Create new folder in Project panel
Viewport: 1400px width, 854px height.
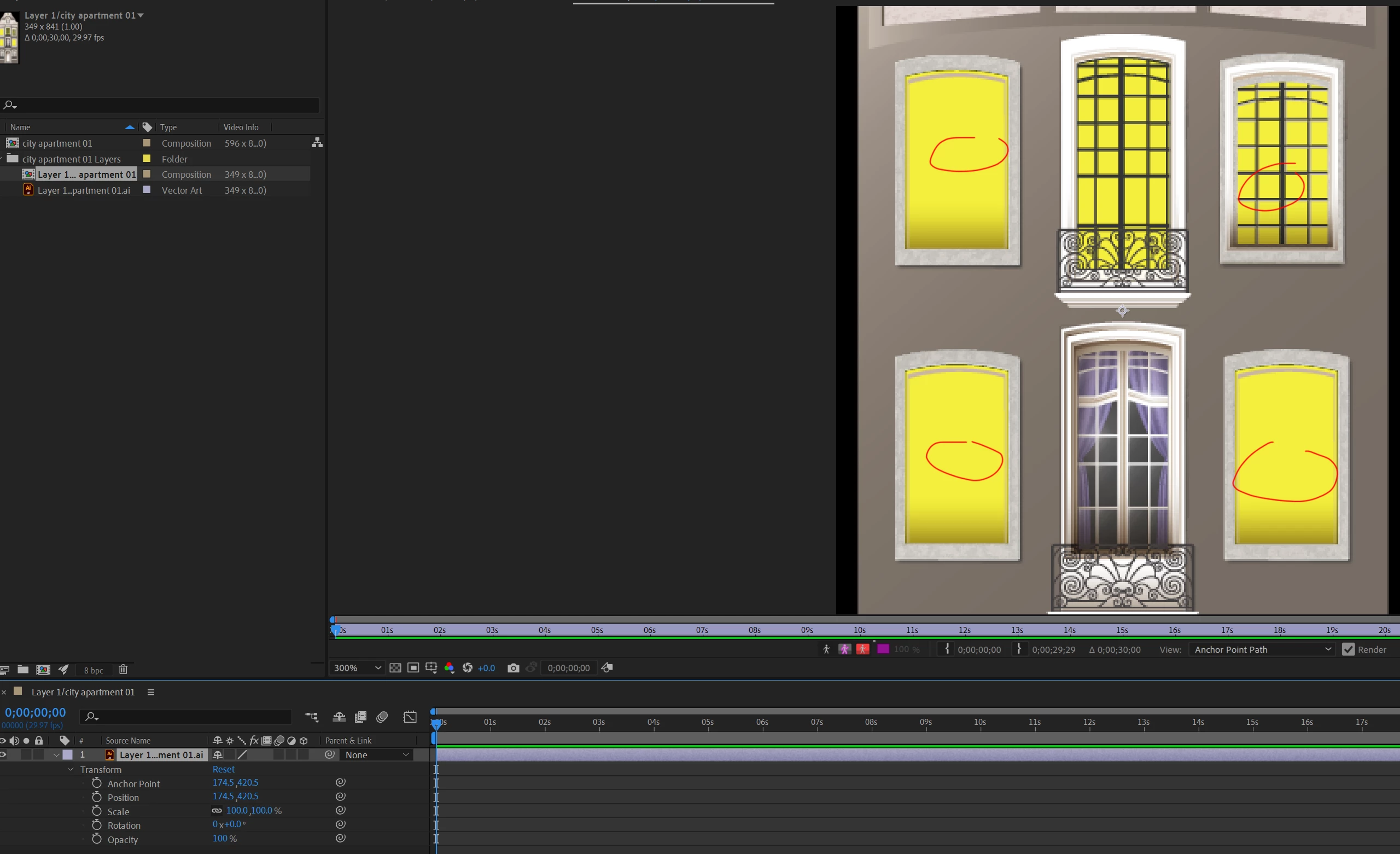(x=23, y=670)
